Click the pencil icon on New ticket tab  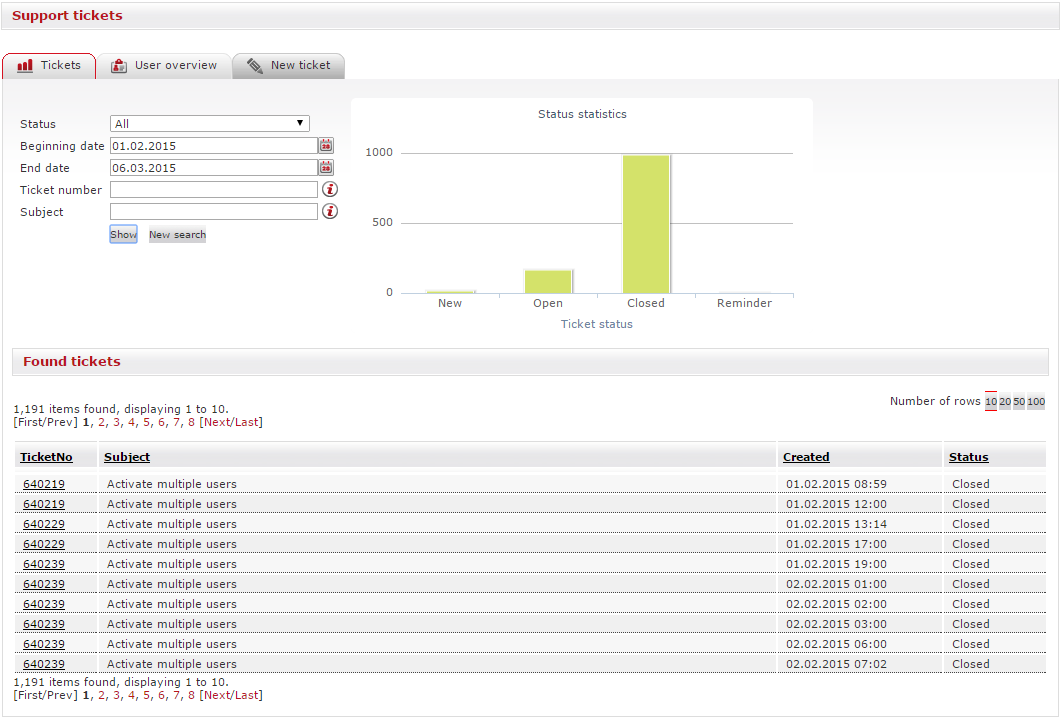click(x=255, y=66)
